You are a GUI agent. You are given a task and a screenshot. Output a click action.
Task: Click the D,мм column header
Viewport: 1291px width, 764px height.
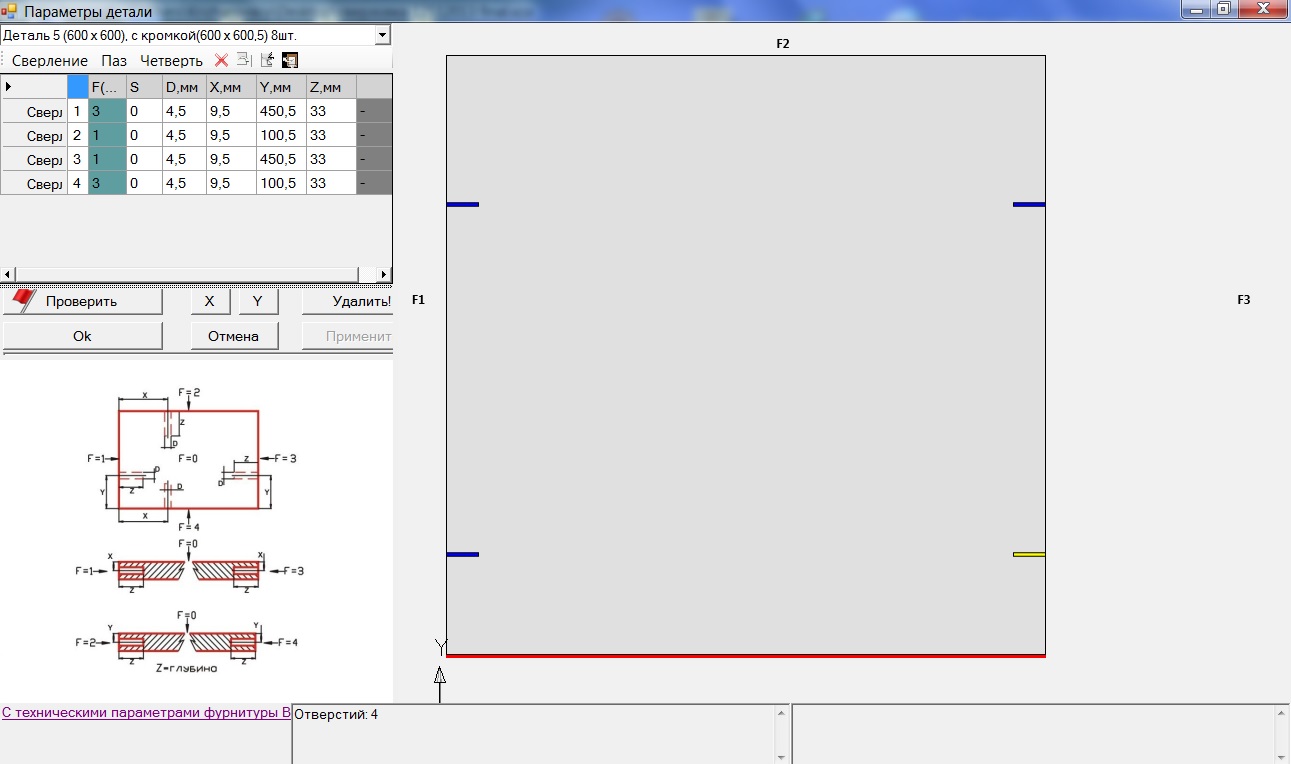point(184,87)
